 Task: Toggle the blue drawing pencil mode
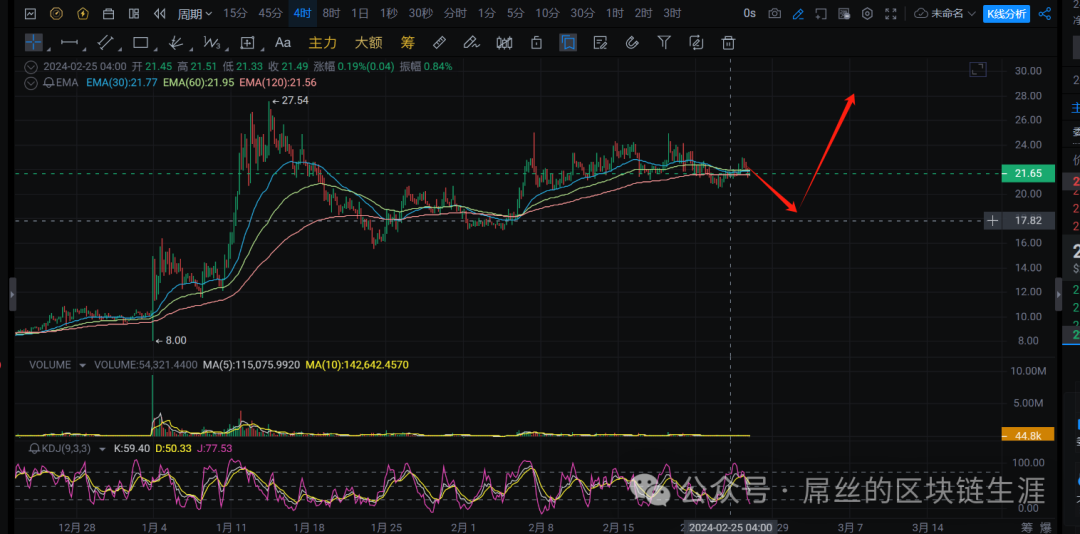[798, 13]
